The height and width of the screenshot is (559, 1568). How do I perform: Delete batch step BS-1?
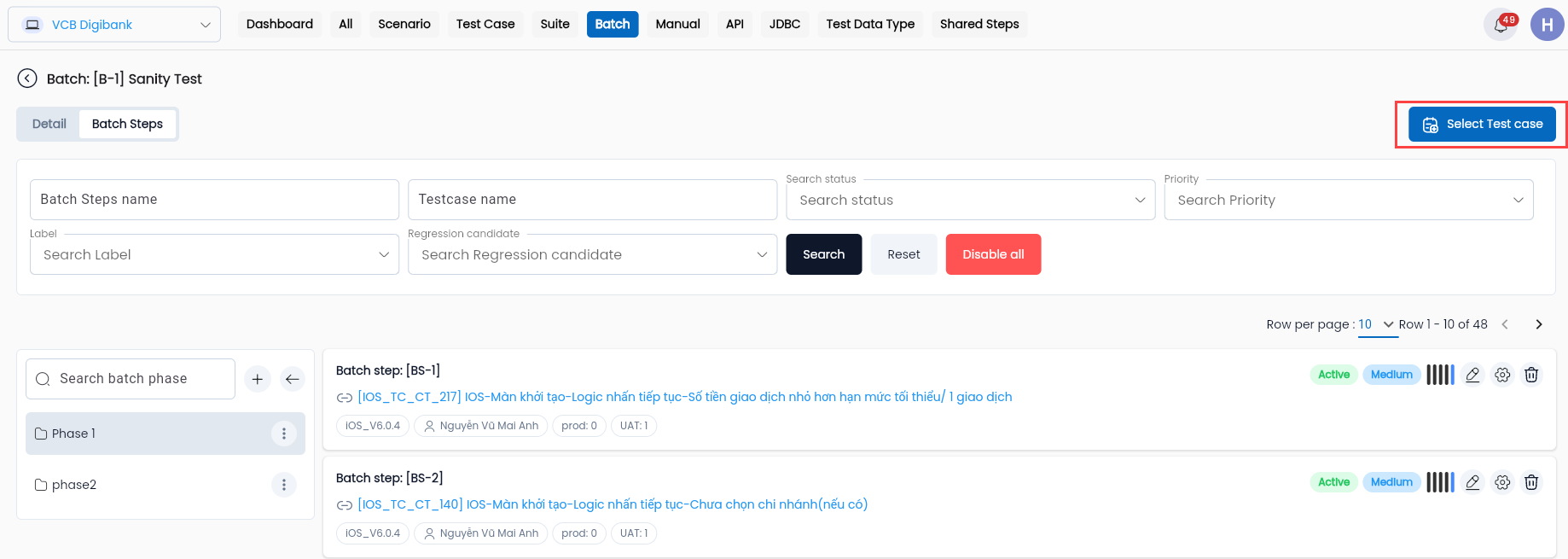[1531, 375]
